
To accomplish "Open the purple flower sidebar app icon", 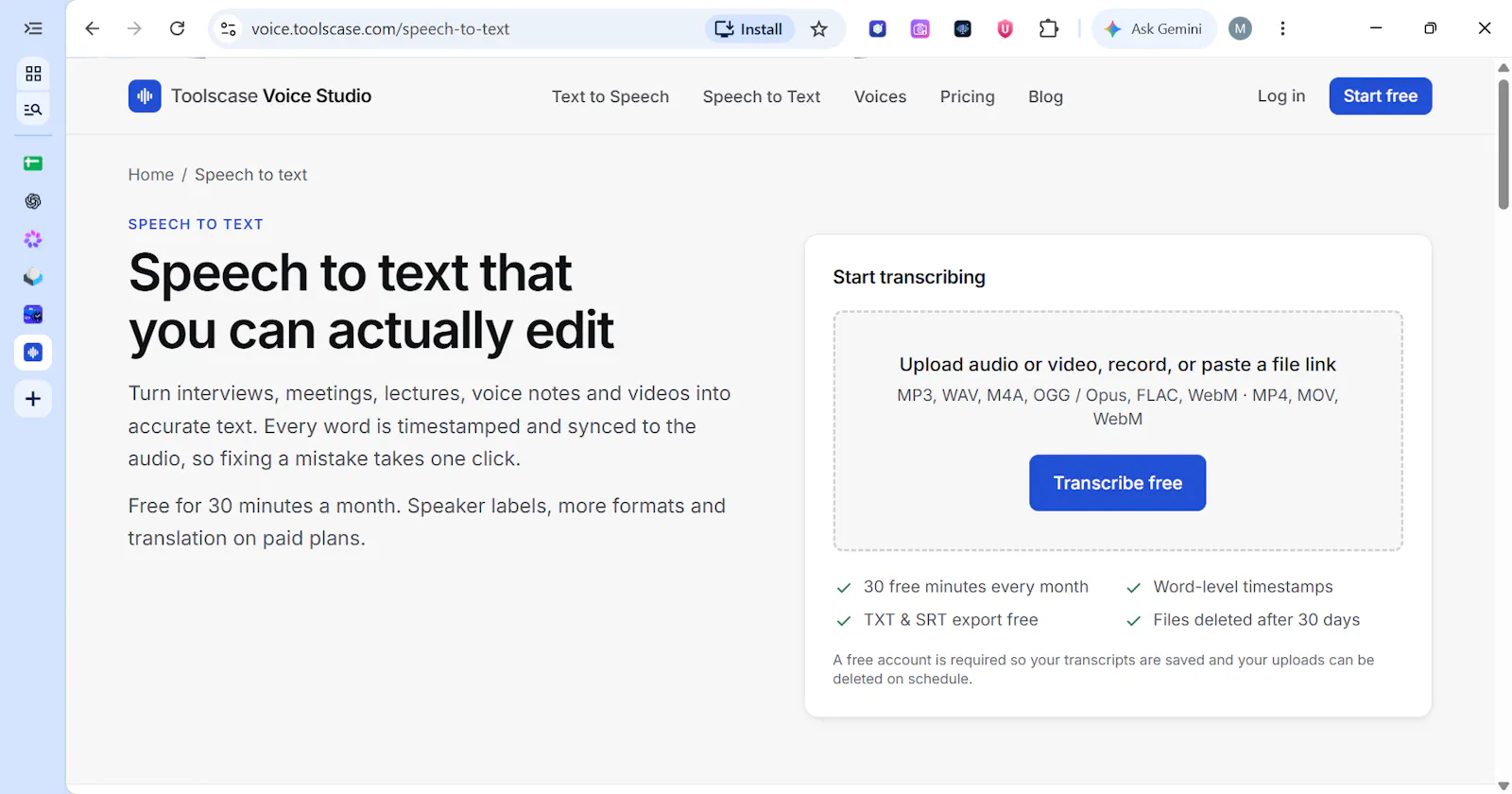I will pos(33,239).
